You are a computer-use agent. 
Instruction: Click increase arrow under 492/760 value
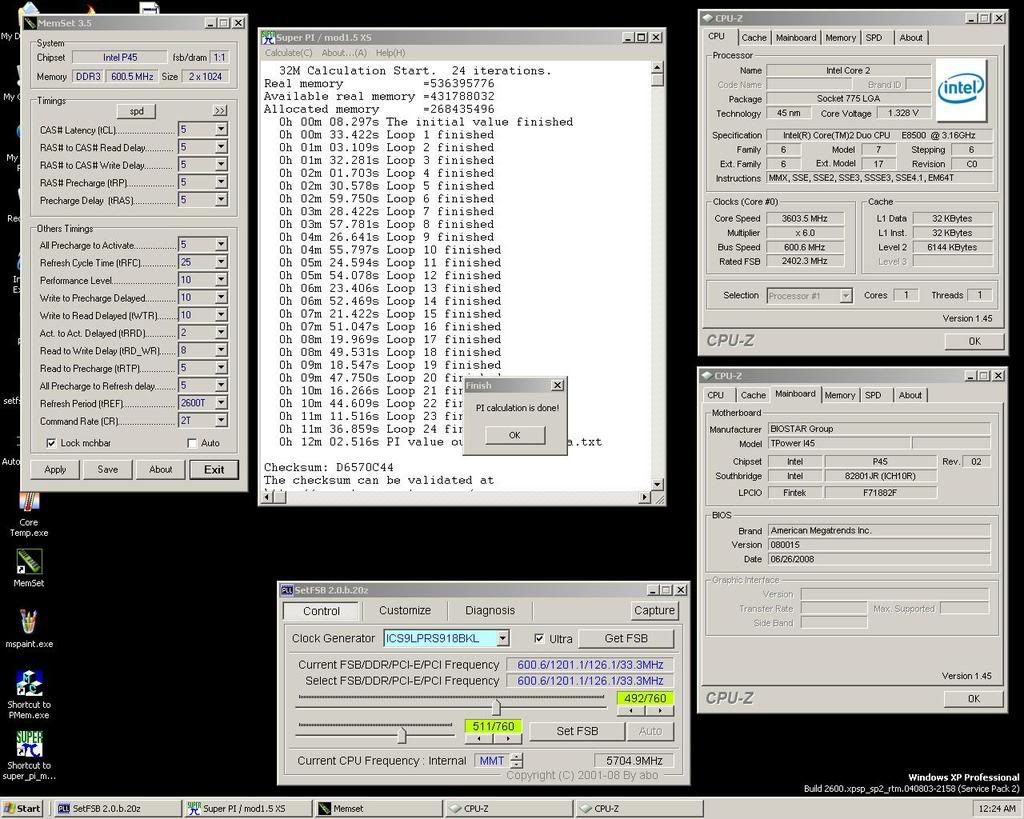[660, 711]
